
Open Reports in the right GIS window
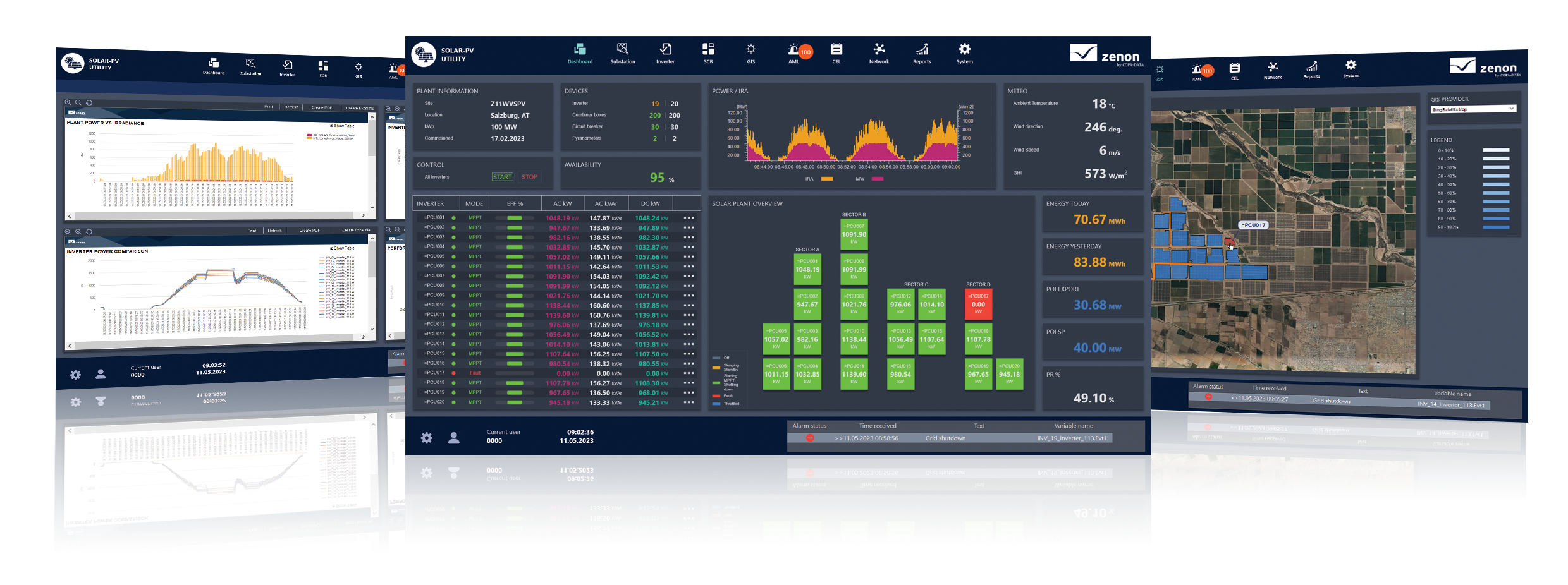pyautogui.click(x=1311, y=69)
